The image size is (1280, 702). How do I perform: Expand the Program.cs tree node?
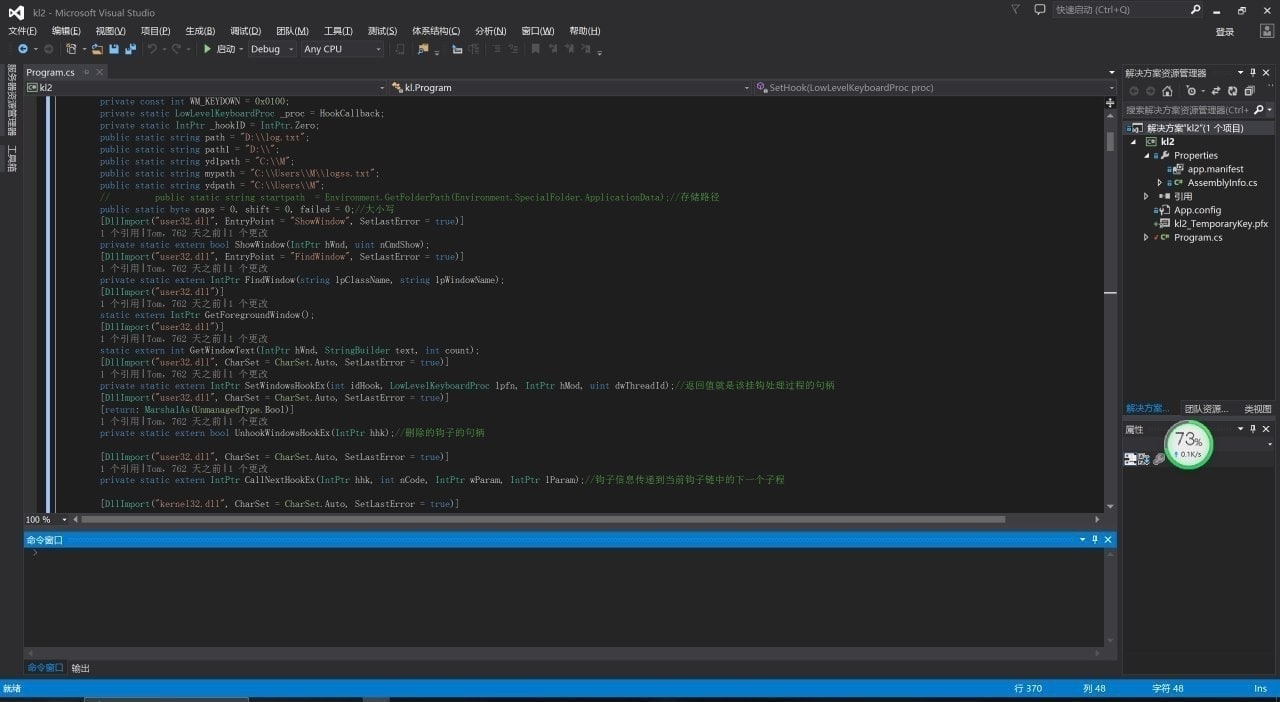(x=1147, y=238)
